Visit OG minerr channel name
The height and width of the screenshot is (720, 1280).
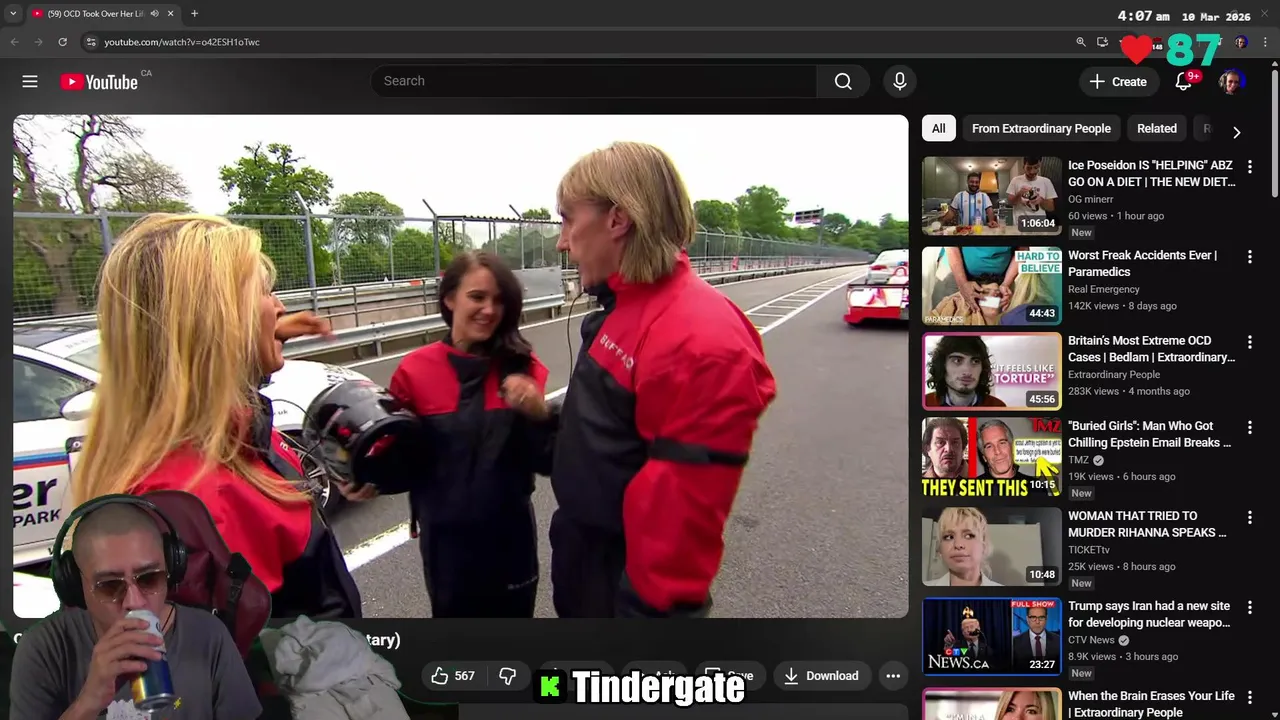coord(1090,199)
